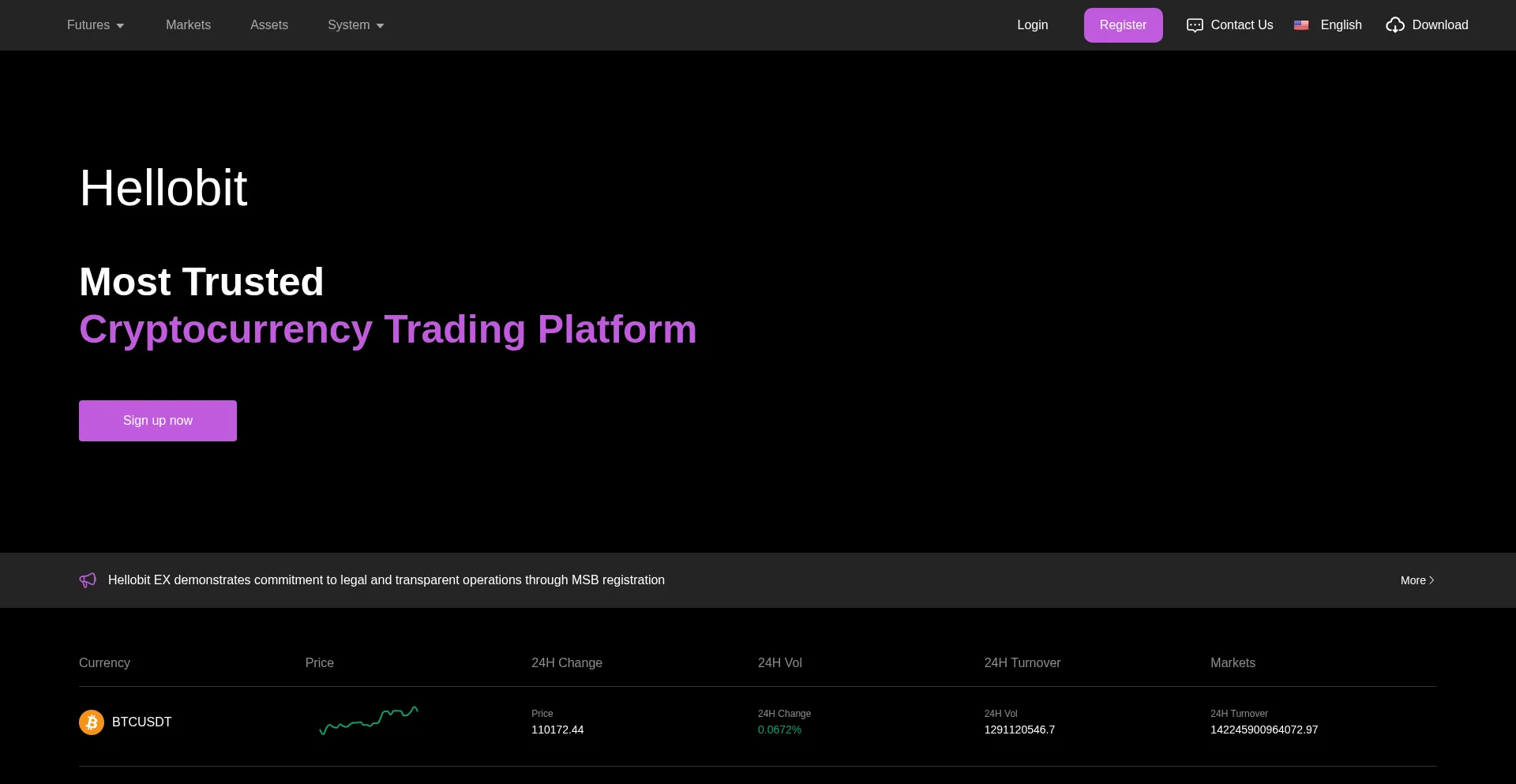Open the English language selector
Viewport: 1516px width, 784px height.
coord(1341,25)
